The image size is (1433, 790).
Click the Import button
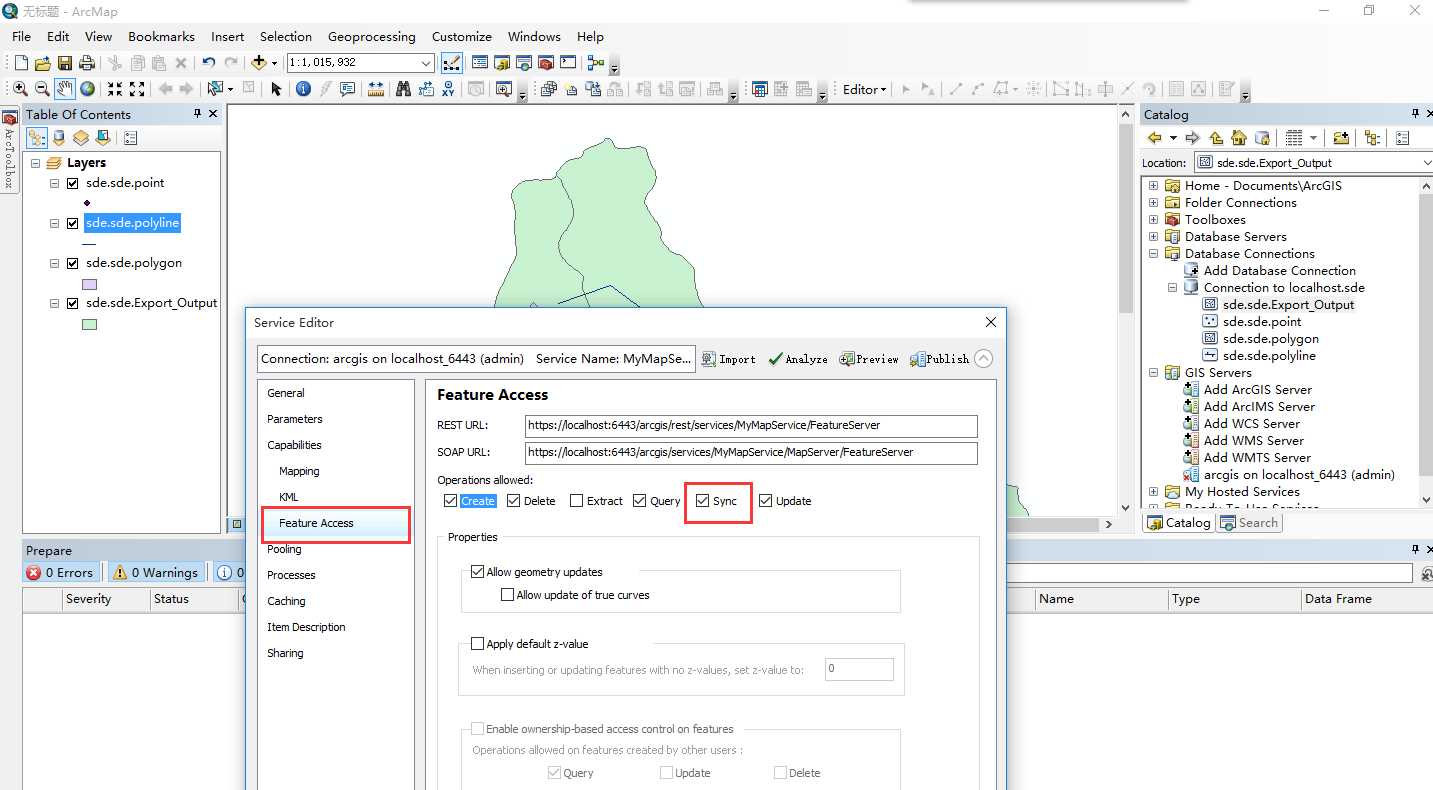coord(728,359)
